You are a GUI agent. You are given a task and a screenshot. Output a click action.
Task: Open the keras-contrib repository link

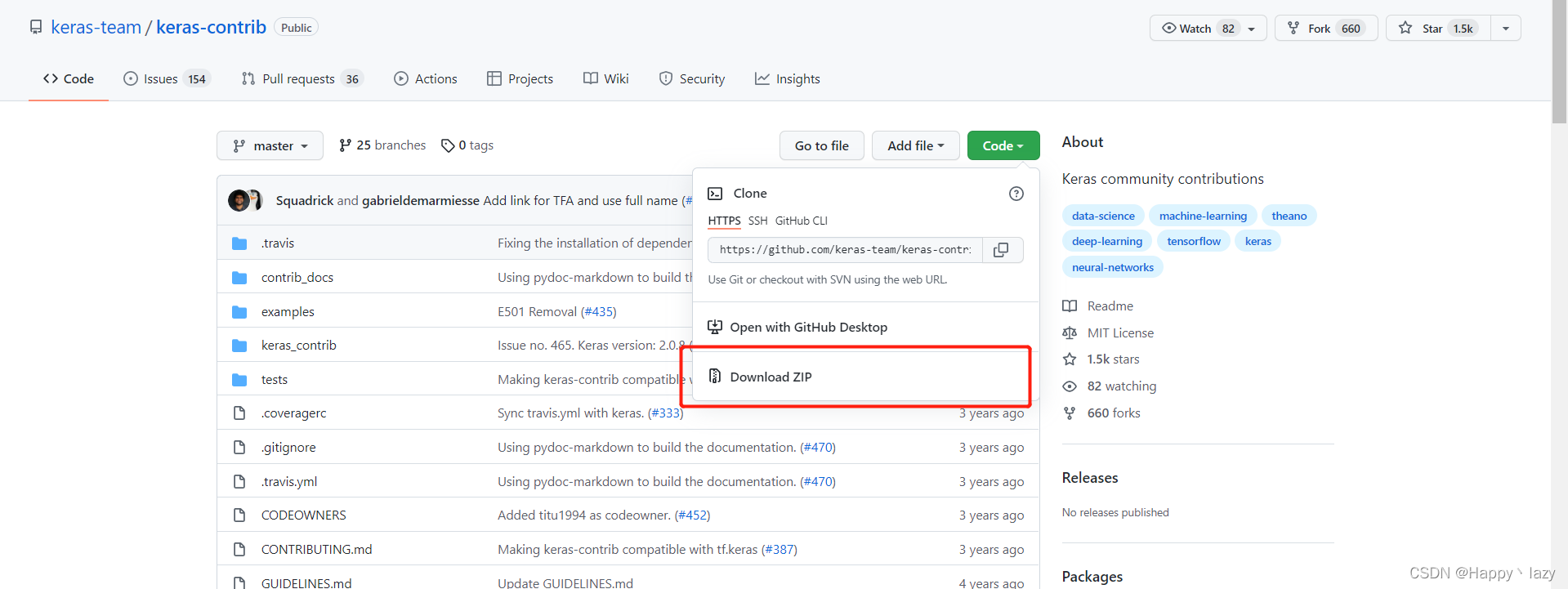[211, 27]
